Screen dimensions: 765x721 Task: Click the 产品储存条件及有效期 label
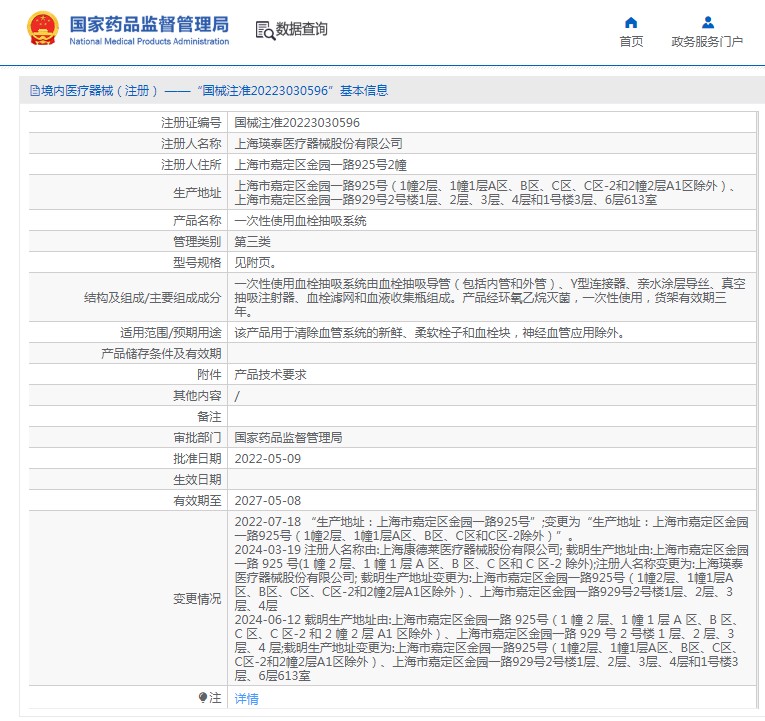pos(161,354)
